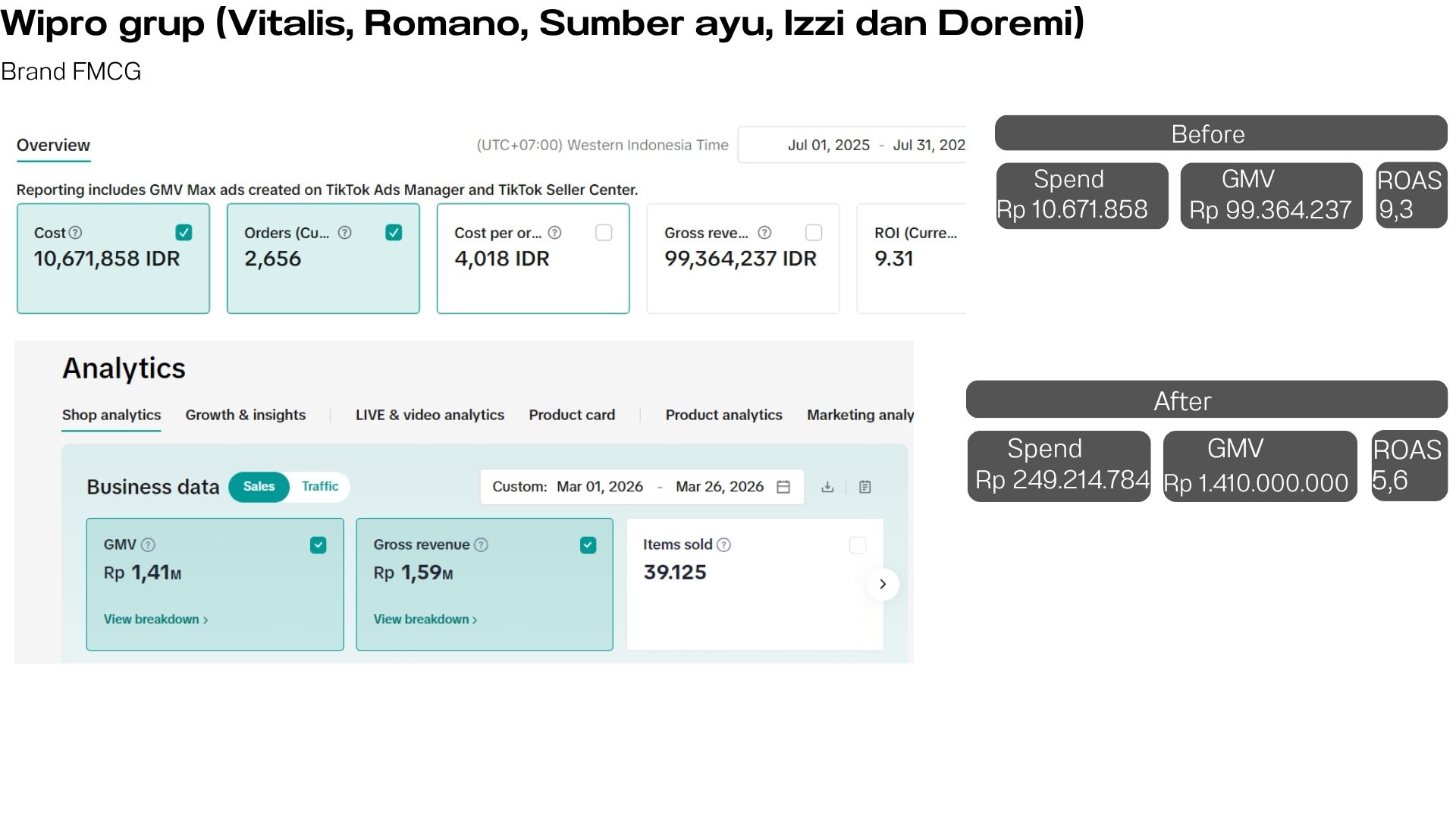Select the Gross revenue 99,364,237 IDR card

[x=743, y=259]
